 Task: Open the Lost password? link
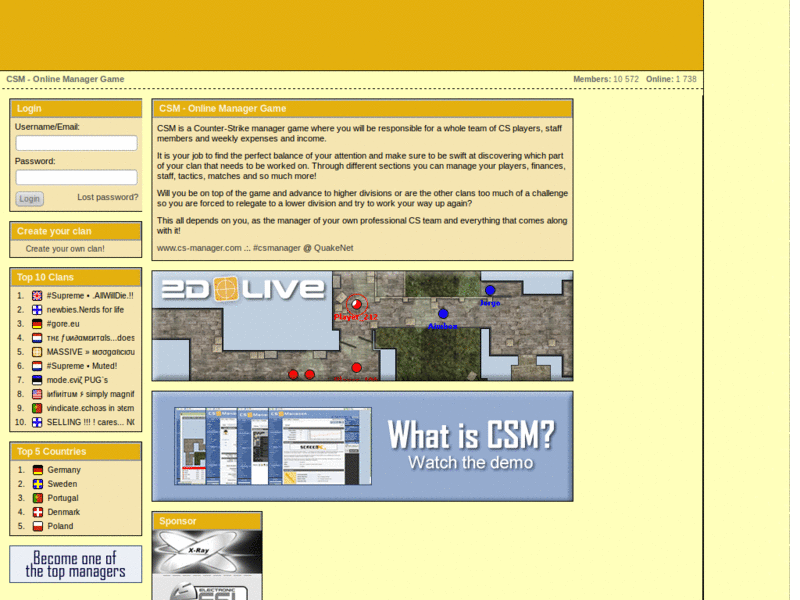(x=108, y=197)
